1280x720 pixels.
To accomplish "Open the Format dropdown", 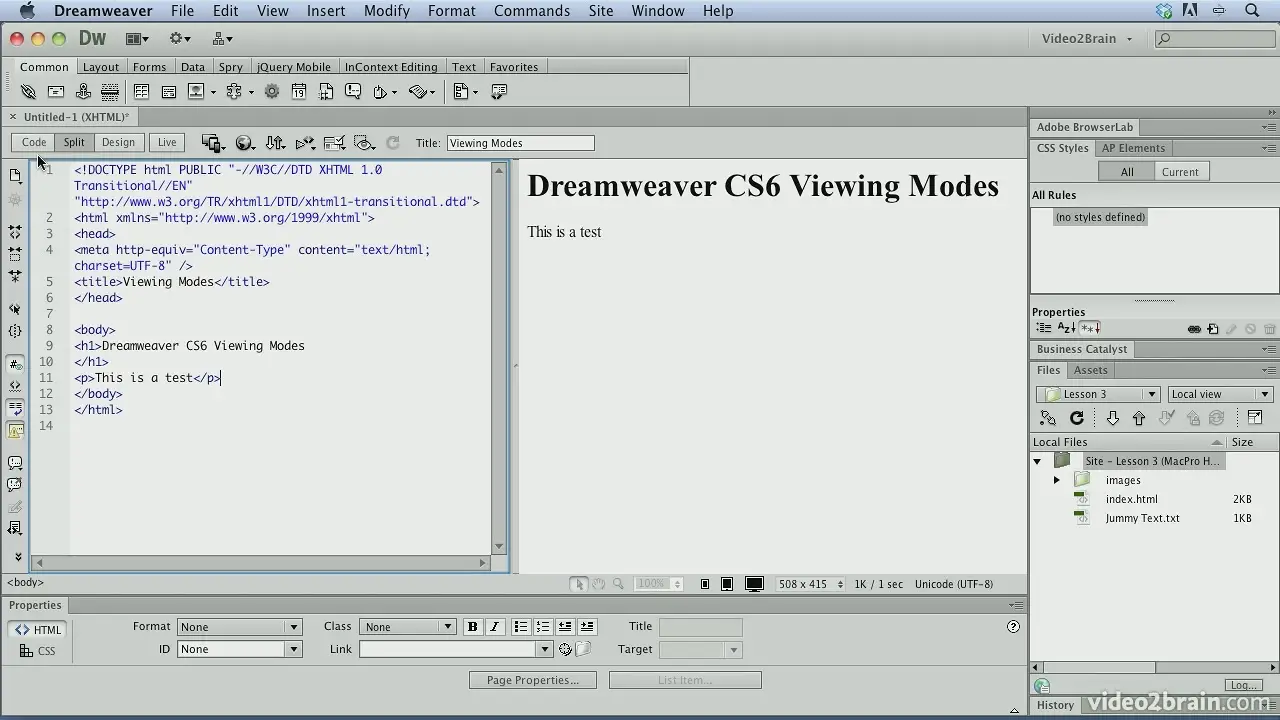I will coord(240,627).
